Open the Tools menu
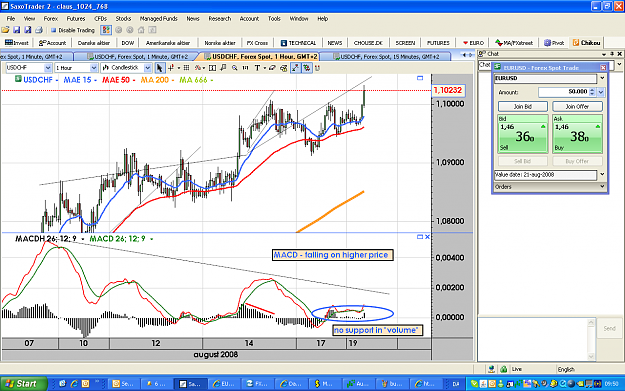The width and height of the screenshot is (625, 391). click(x=274, y=18)
